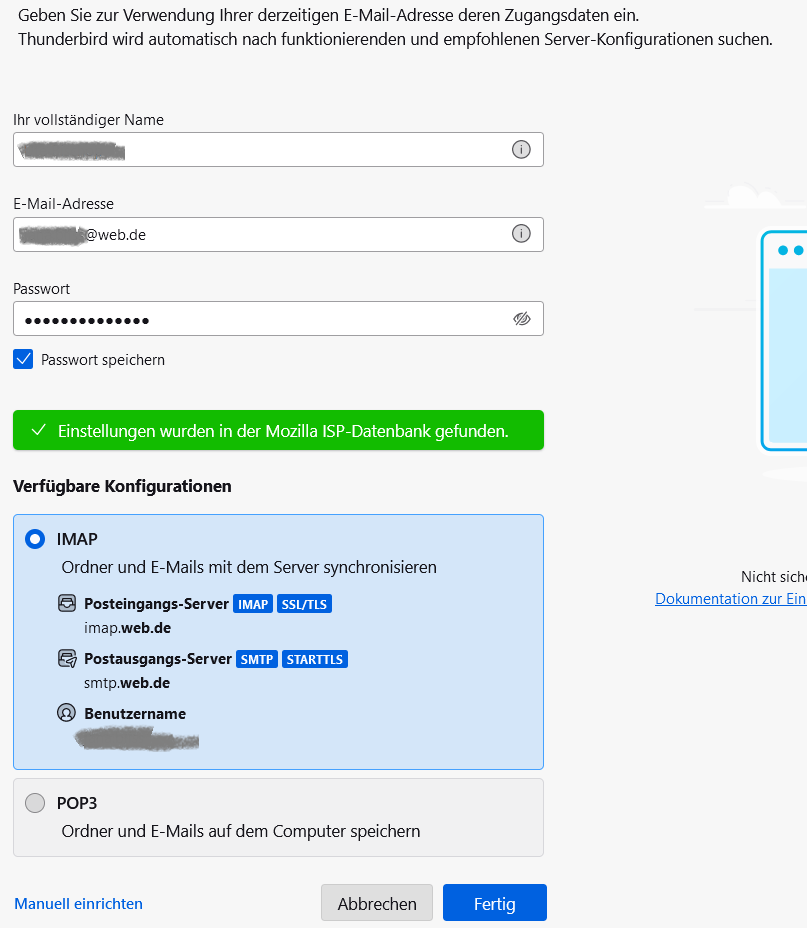Click the Posteingangs-Server inbox icon
The width and height of the screenshot is (807, 928).
(x=67, y=604)
